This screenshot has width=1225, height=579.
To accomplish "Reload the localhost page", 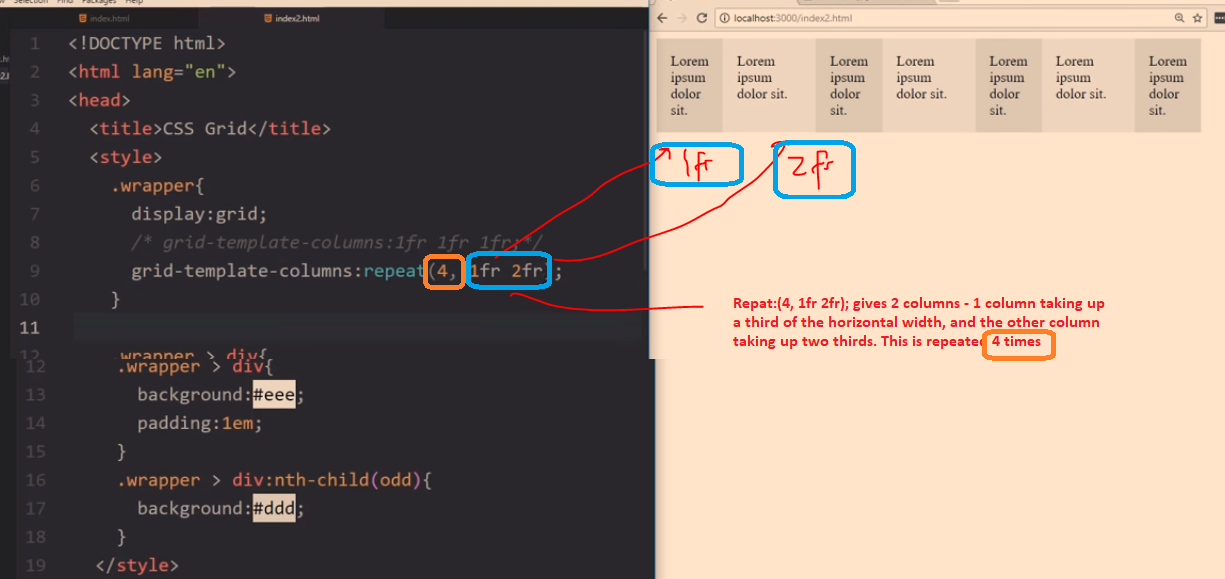I will pyautogui.click(x=701, y=18).
